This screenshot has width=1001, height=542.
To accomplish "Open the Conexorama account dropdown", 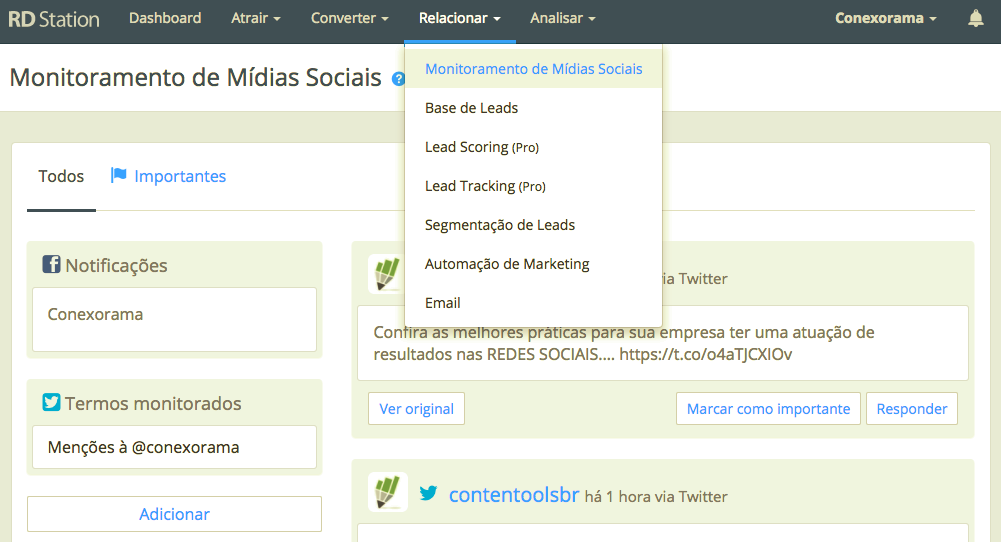I will tap(885, 18).
